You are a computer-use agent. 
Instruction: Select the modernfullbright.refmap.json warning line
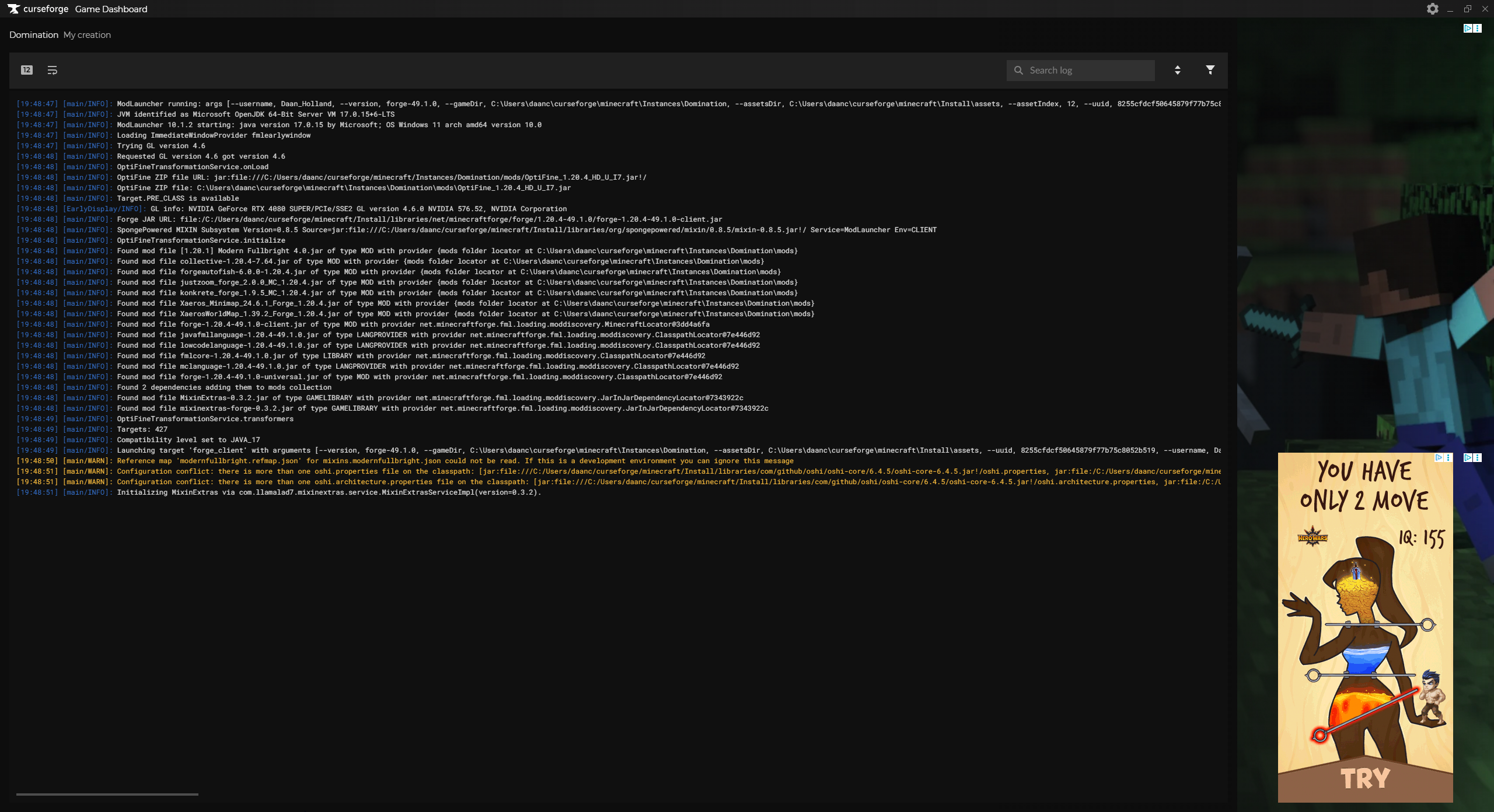click(x=455, y=461)
